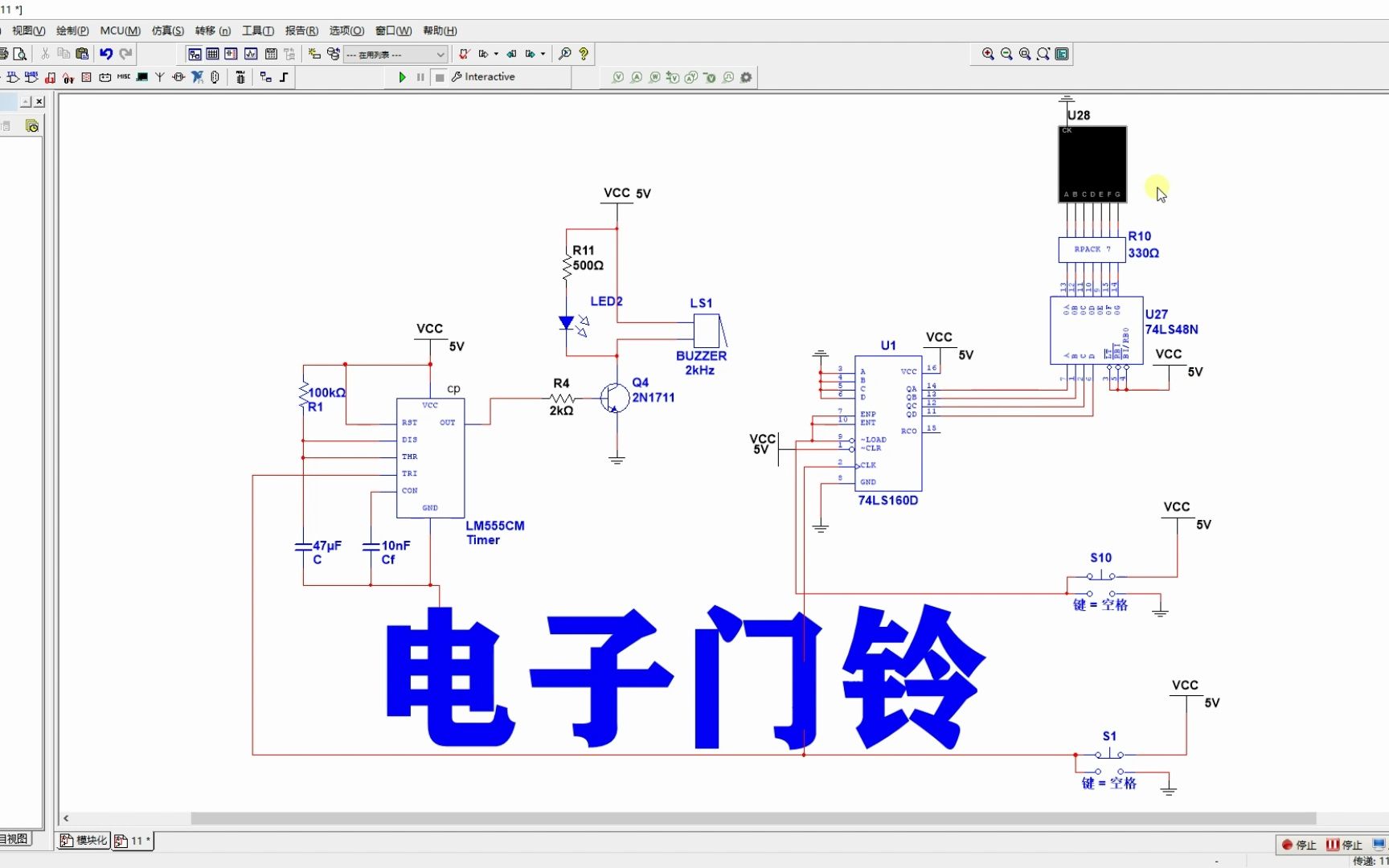Open the 视图(V) menu

point(28,31)
